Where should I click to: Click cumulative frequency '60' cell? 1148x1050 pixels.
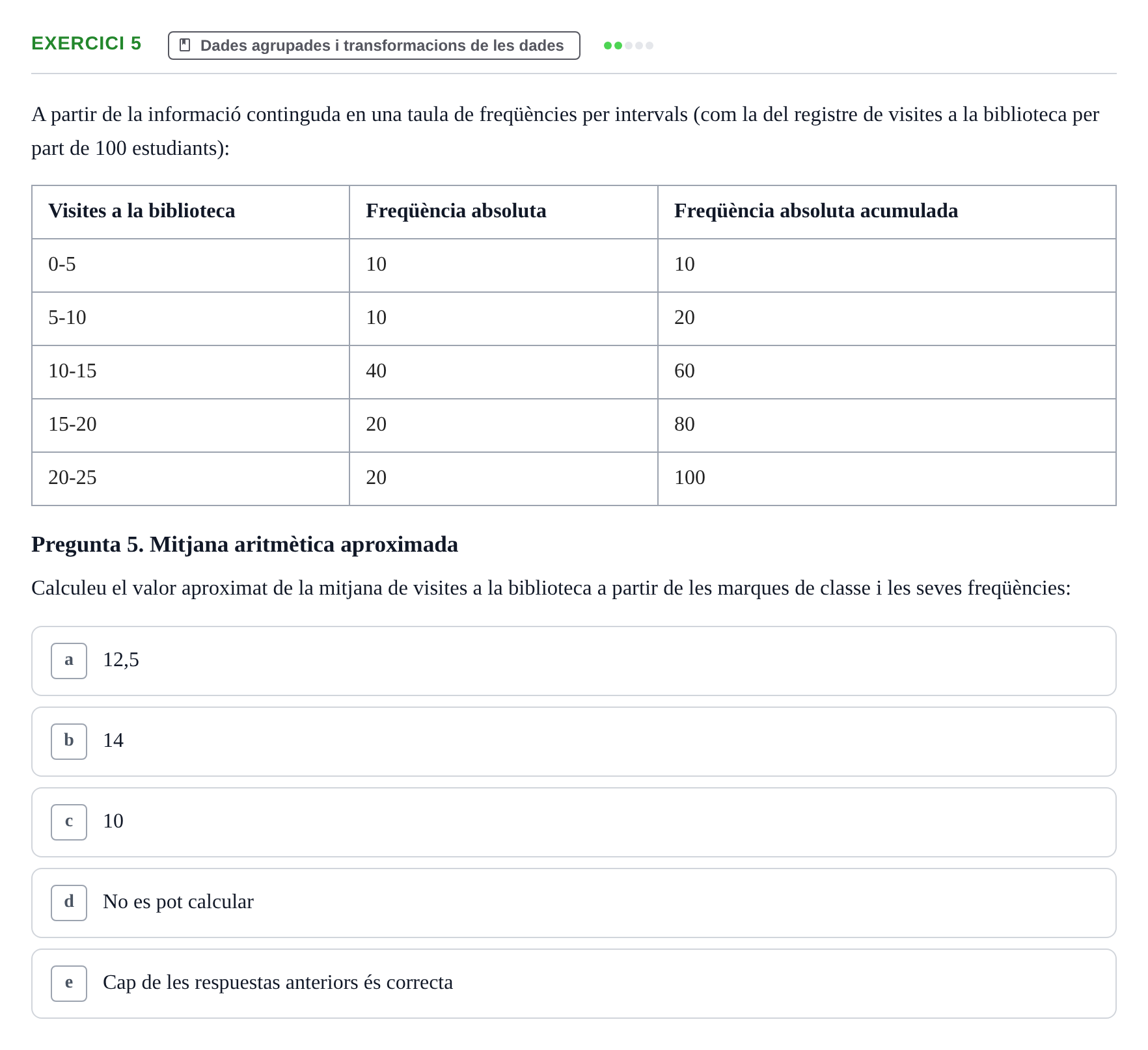[887, 372]
